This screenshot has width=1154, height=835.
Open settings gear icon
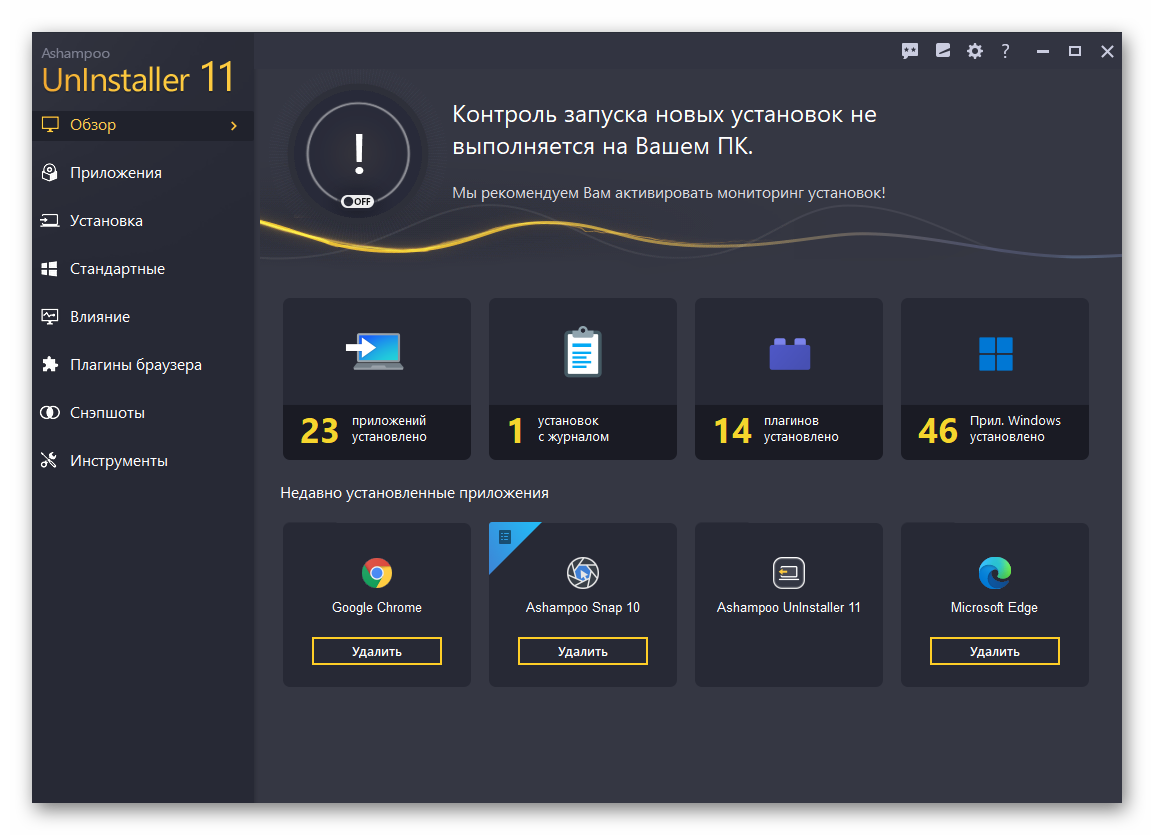click(974, 51)
